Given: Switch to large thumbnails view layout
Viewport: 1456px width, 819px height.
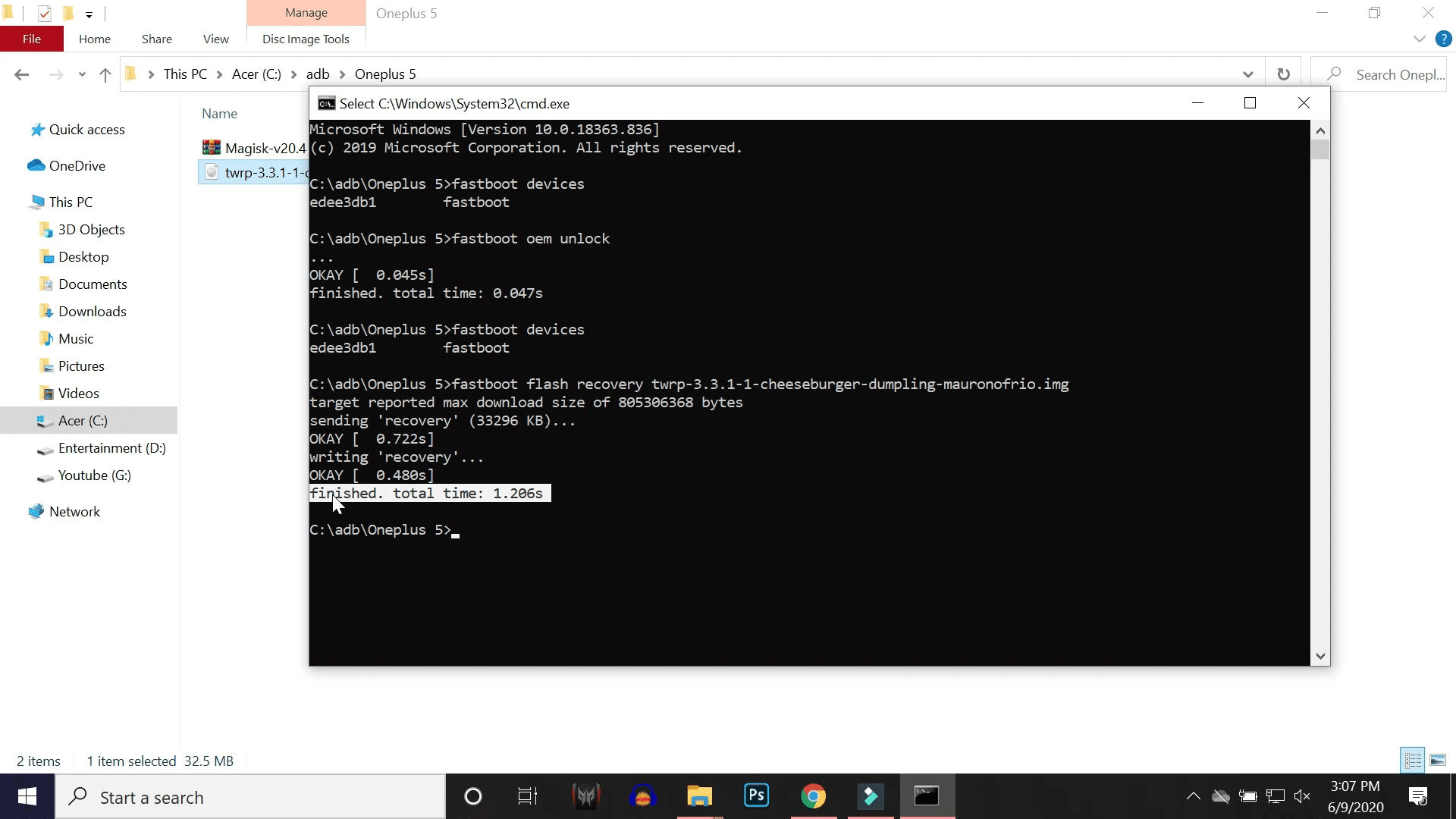Looking at the screenshot, I should click(1438, 760).
